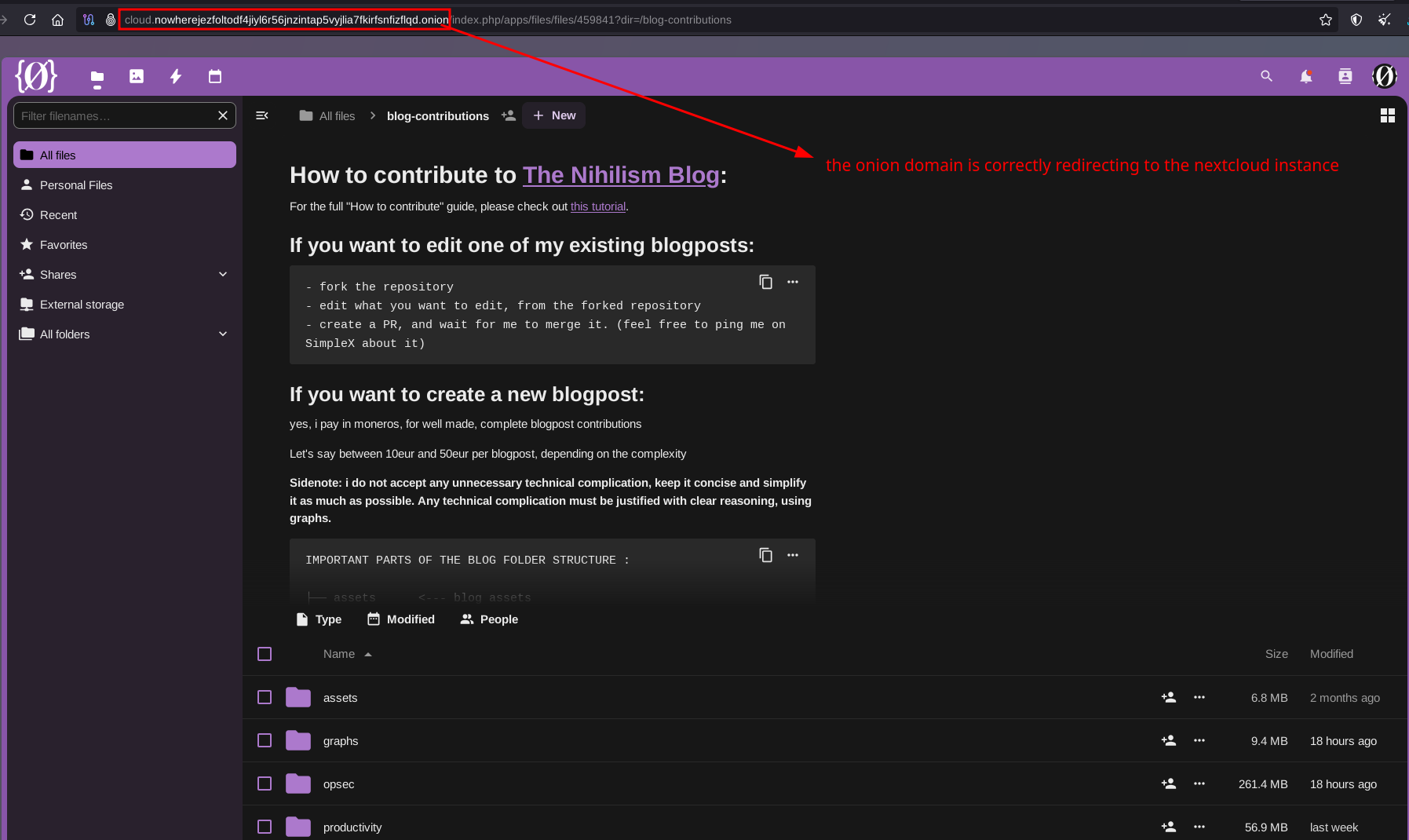Copy the blog folder structure code block
The image size is (1409, 840).
pyautogui.click(x=766, y=555)
